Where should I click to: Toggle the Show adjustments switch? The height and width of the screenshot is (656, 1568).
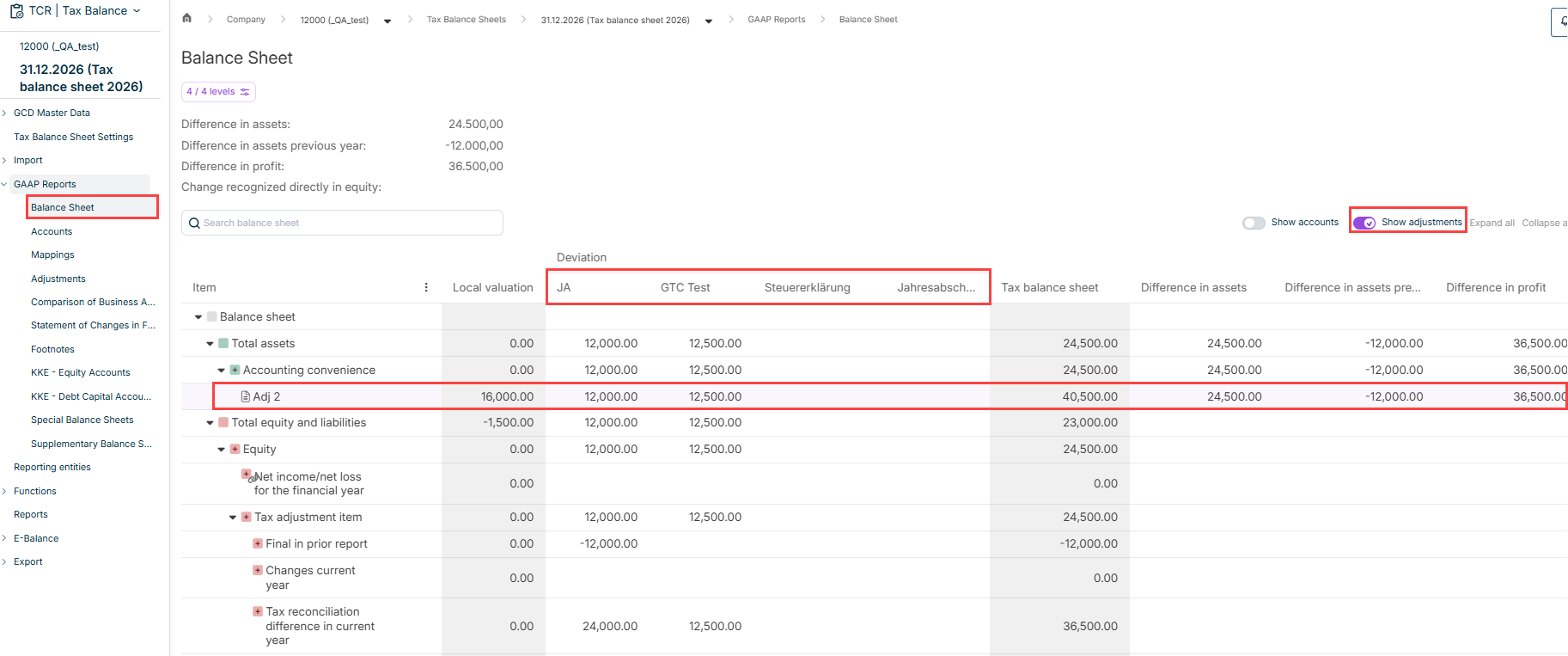pos(1364,223)
